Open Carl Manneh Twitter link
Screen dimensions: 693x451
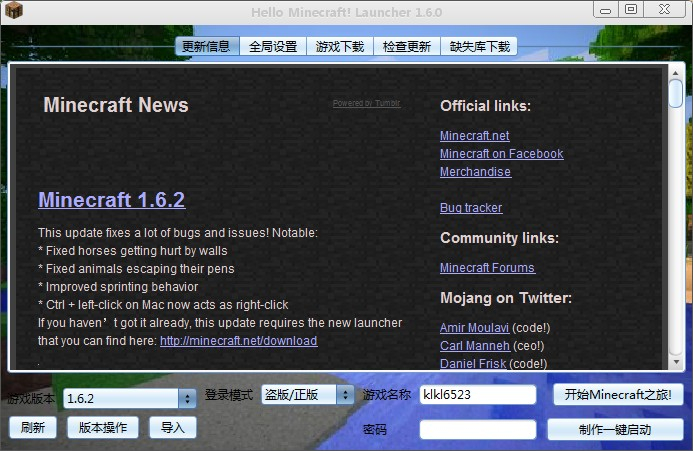pyautogui.click(x=475, y=345)
